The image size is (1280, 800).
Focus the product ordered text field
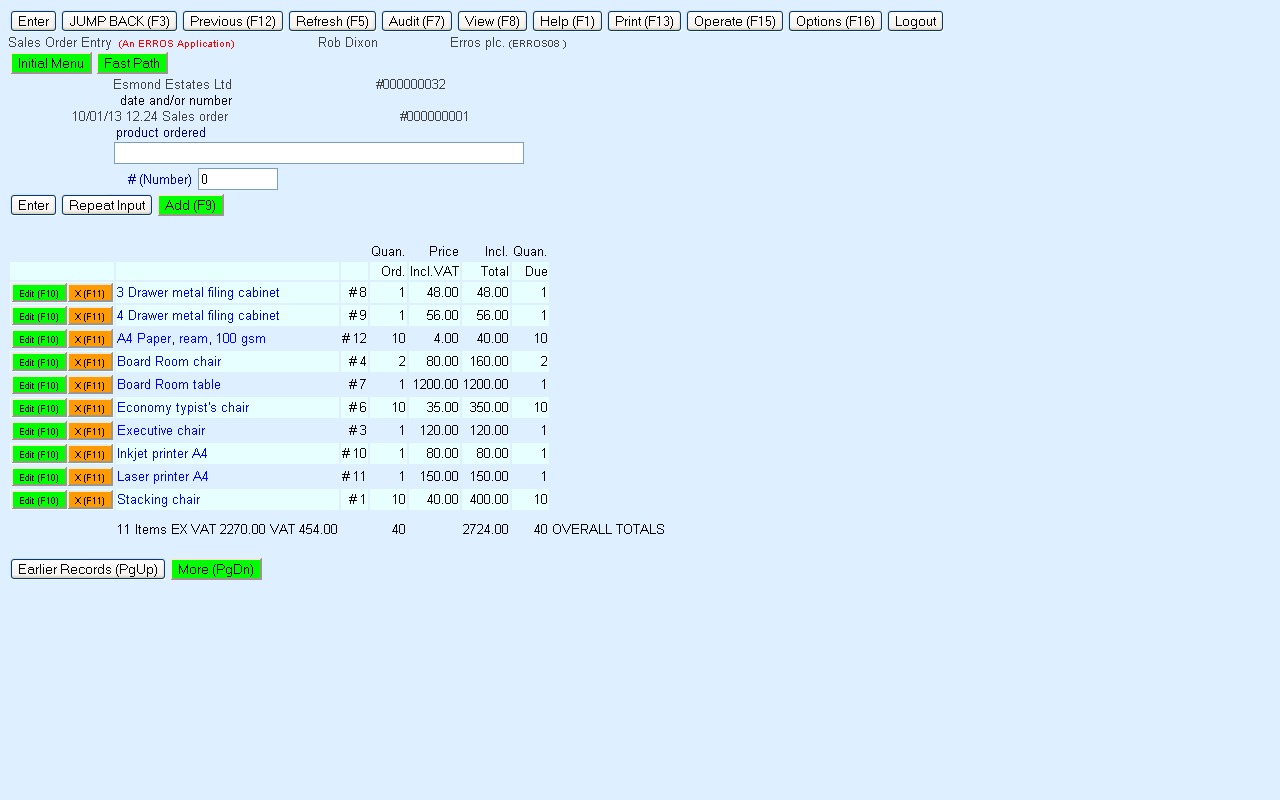point(318,153)
